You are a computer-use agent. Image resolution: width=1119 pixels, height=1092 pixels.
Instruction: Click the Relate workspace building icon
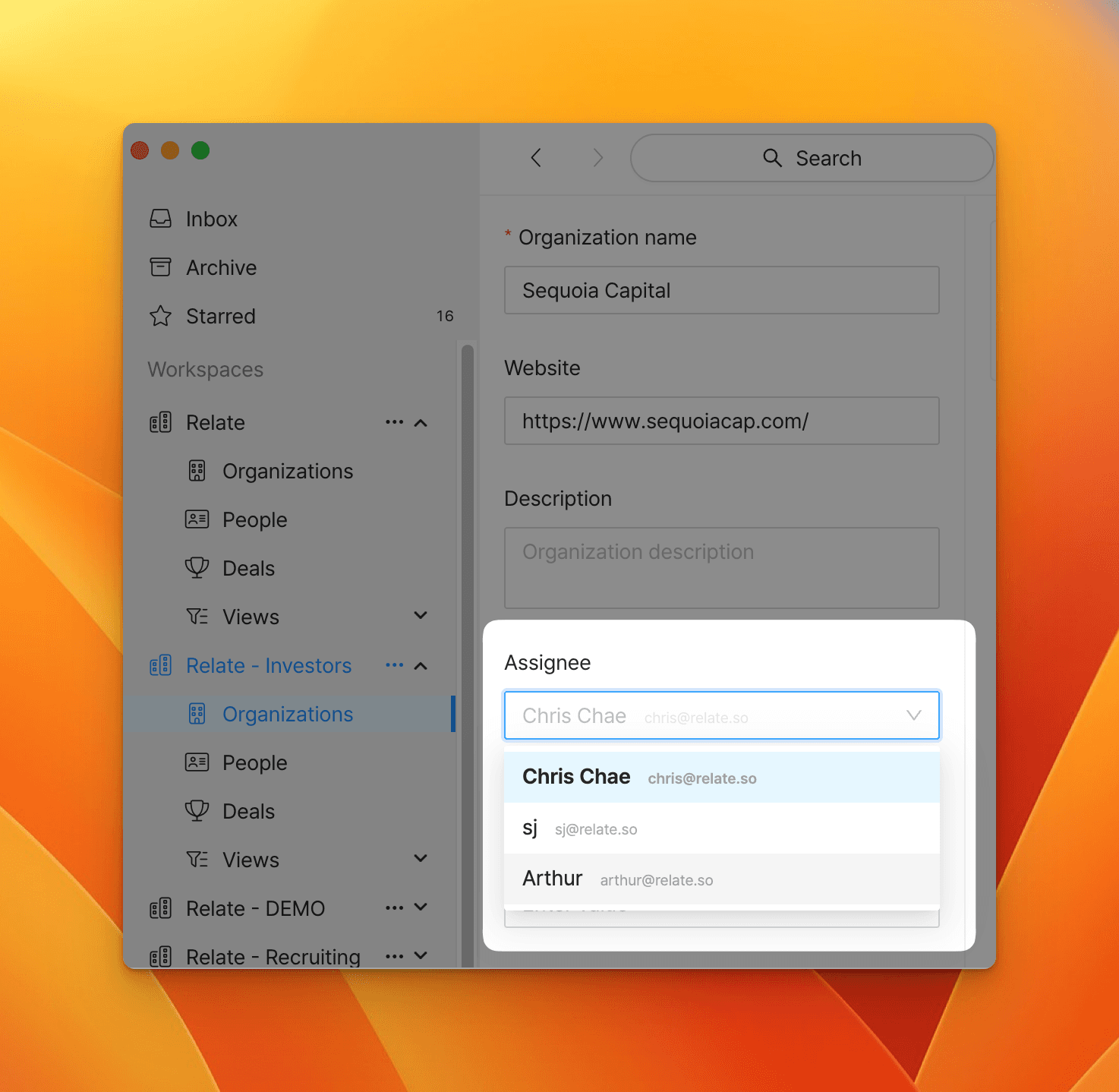[x=160, y=423]
